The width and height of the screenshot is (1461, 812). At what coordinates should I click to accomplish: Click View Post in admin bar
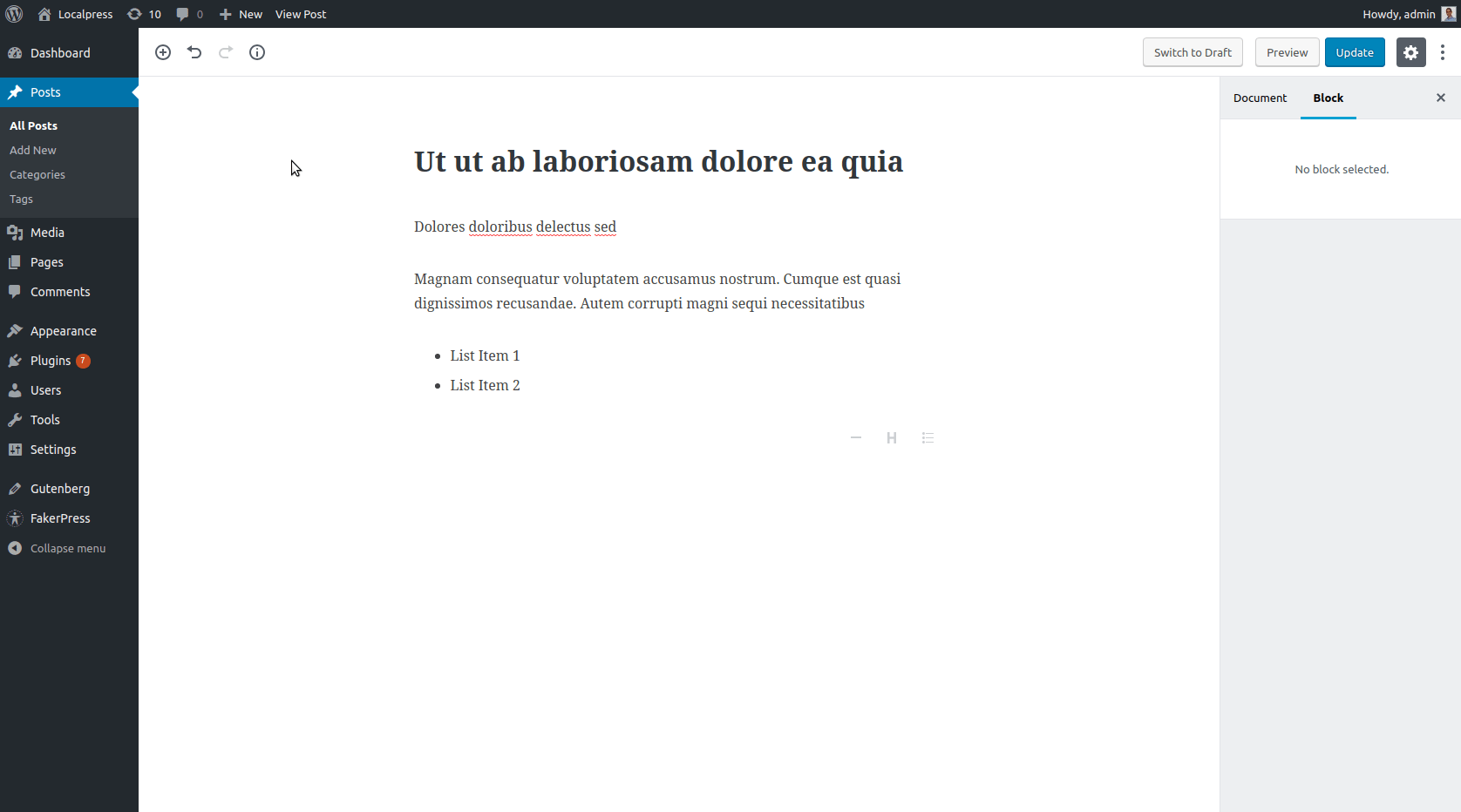[301, 14]
